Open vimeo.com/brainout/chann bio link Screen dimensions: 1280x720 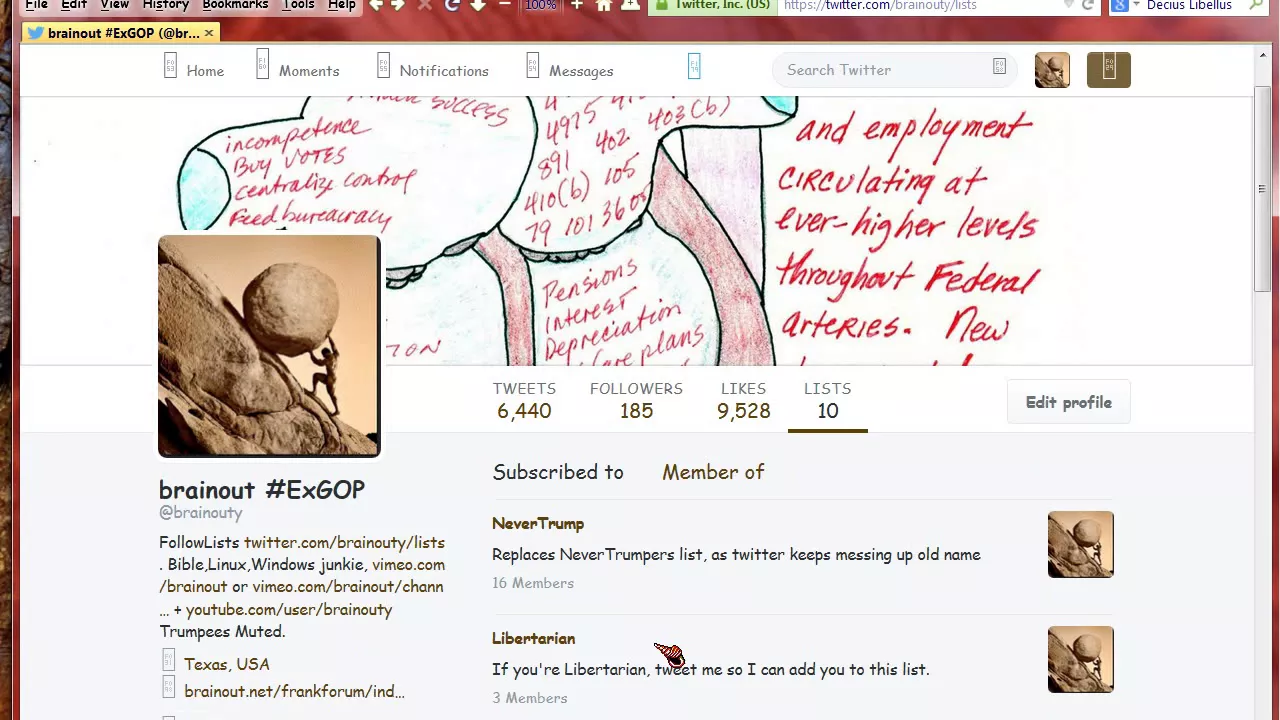point(347,587)
